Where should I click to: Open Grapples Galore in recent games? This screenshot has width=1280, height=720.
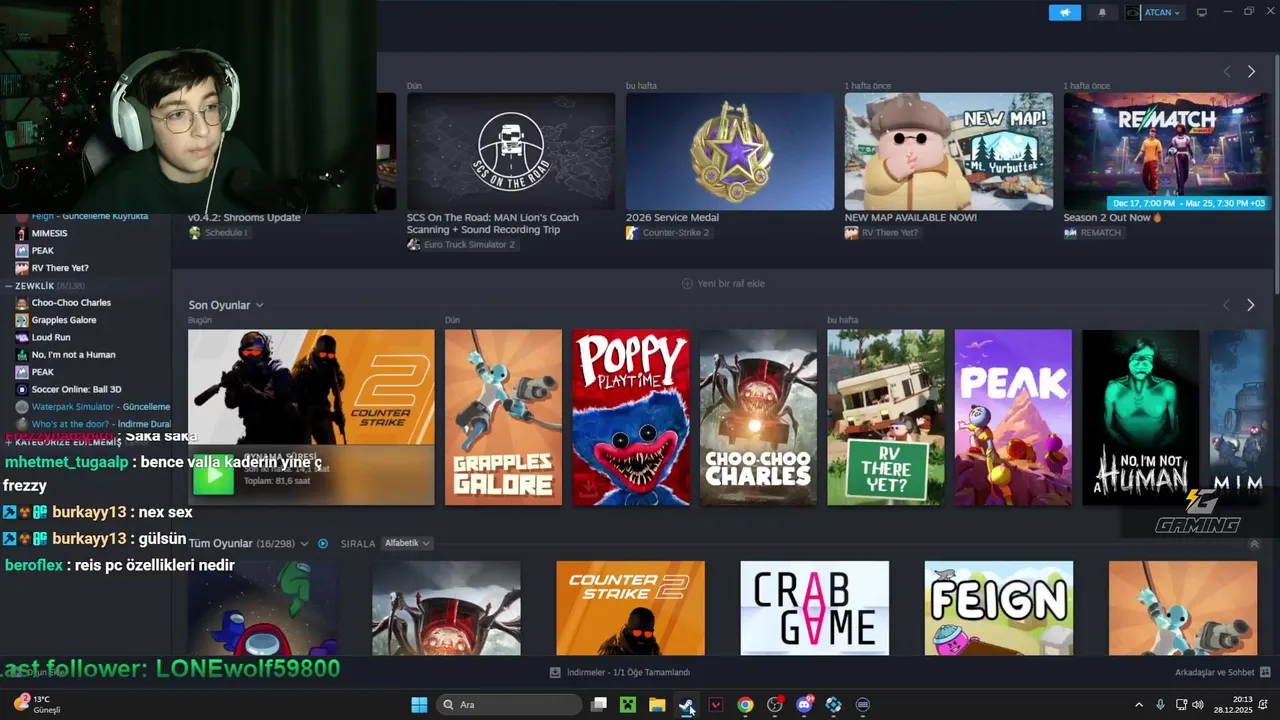503,417
